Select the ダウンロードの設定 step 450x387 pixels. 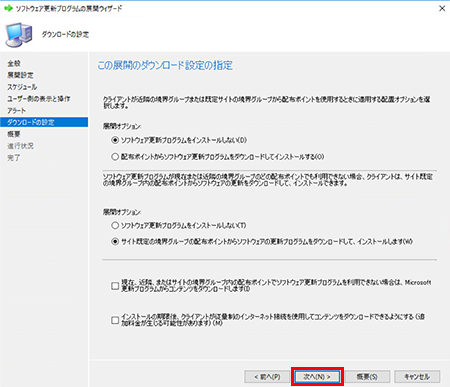[44, 122]
